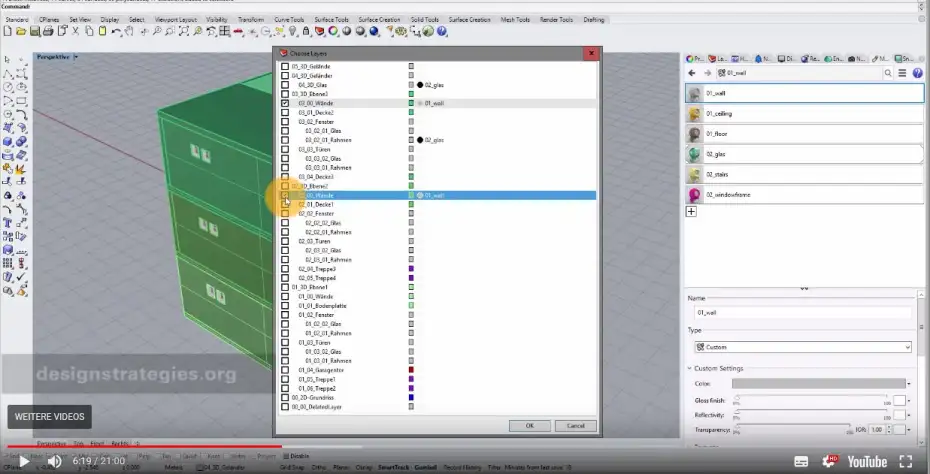Viewport: 930px width, 474px height.
Task: Click the YouTube red progress bar
Action: (x=144, y=446)
